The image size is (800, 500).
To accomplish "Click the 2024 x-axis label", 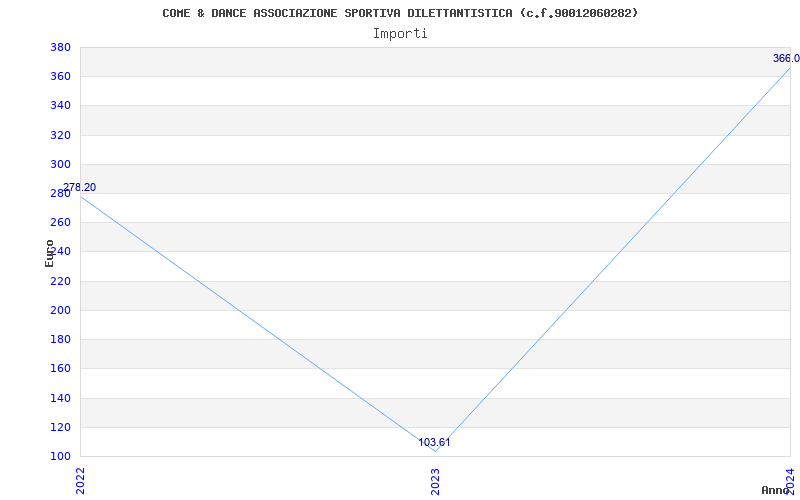I will pos(790,480).
